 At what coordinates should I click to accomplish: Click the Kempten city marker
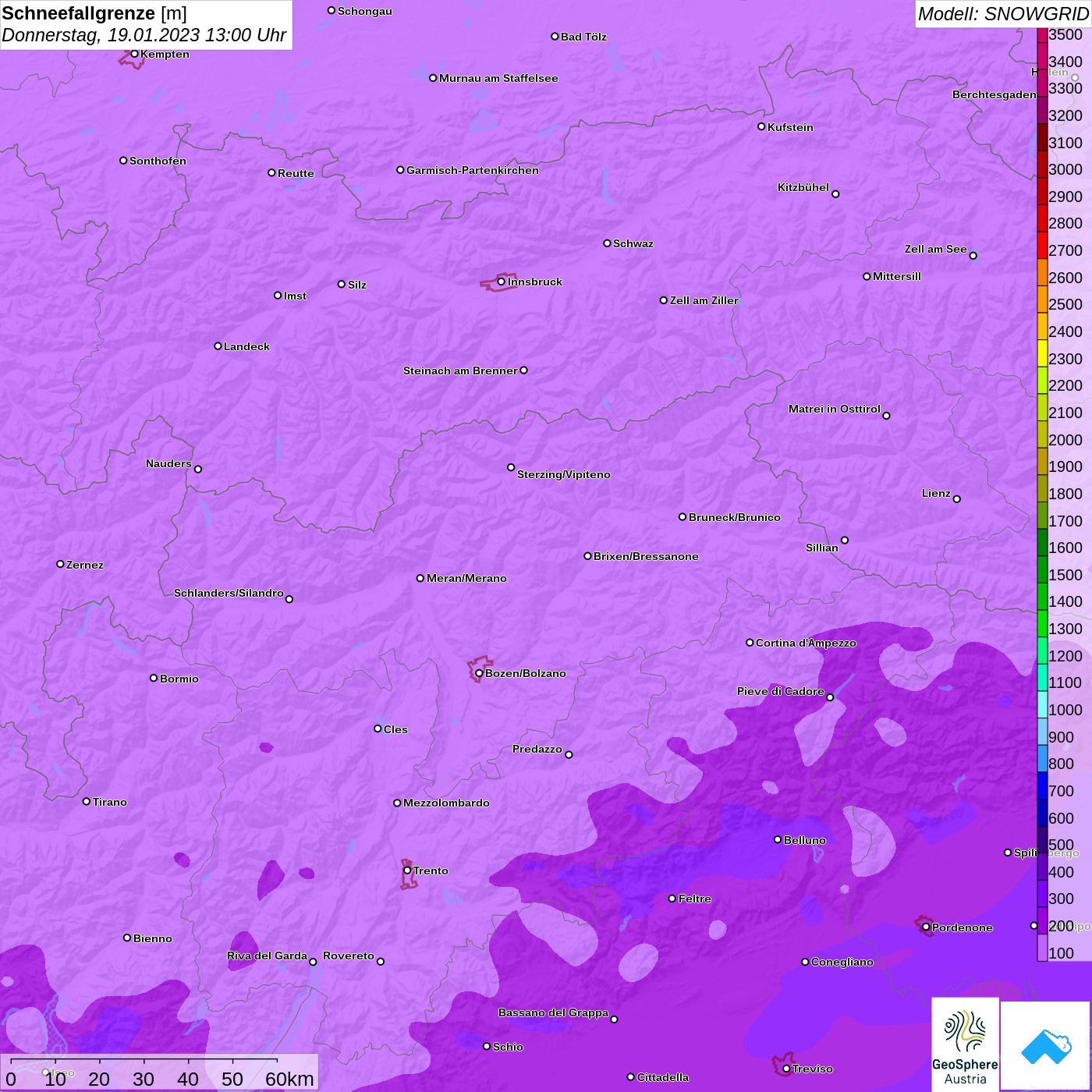point(134,54)
